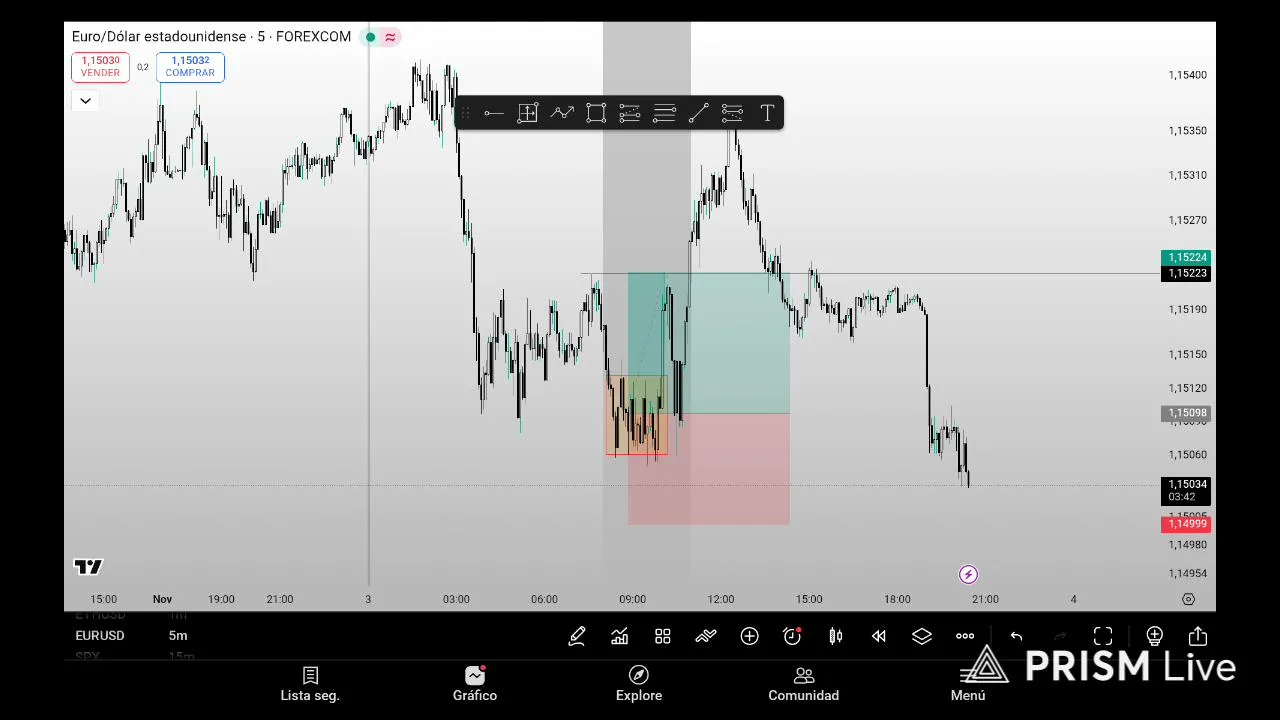Click the 1,15400 price scale label
This screenshot has width=1280, height=720.
click(1187, 75)
